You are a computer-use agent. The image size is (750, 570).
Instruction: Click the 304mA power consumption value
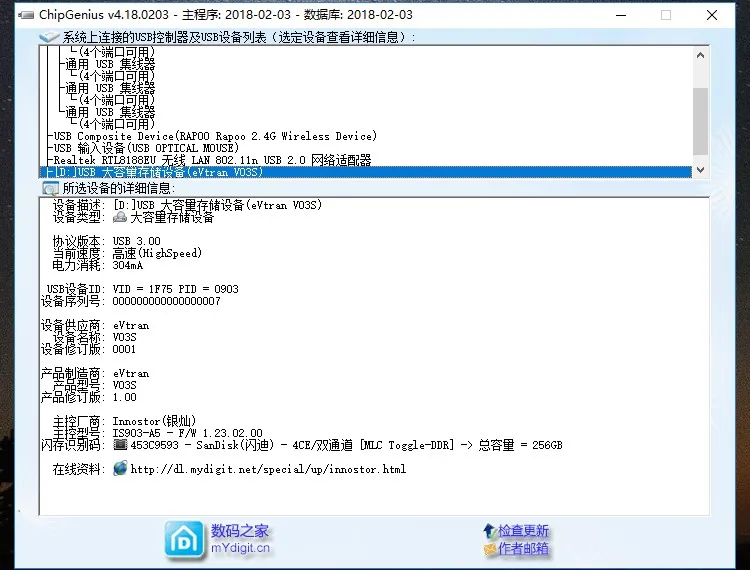click(128, 265)
